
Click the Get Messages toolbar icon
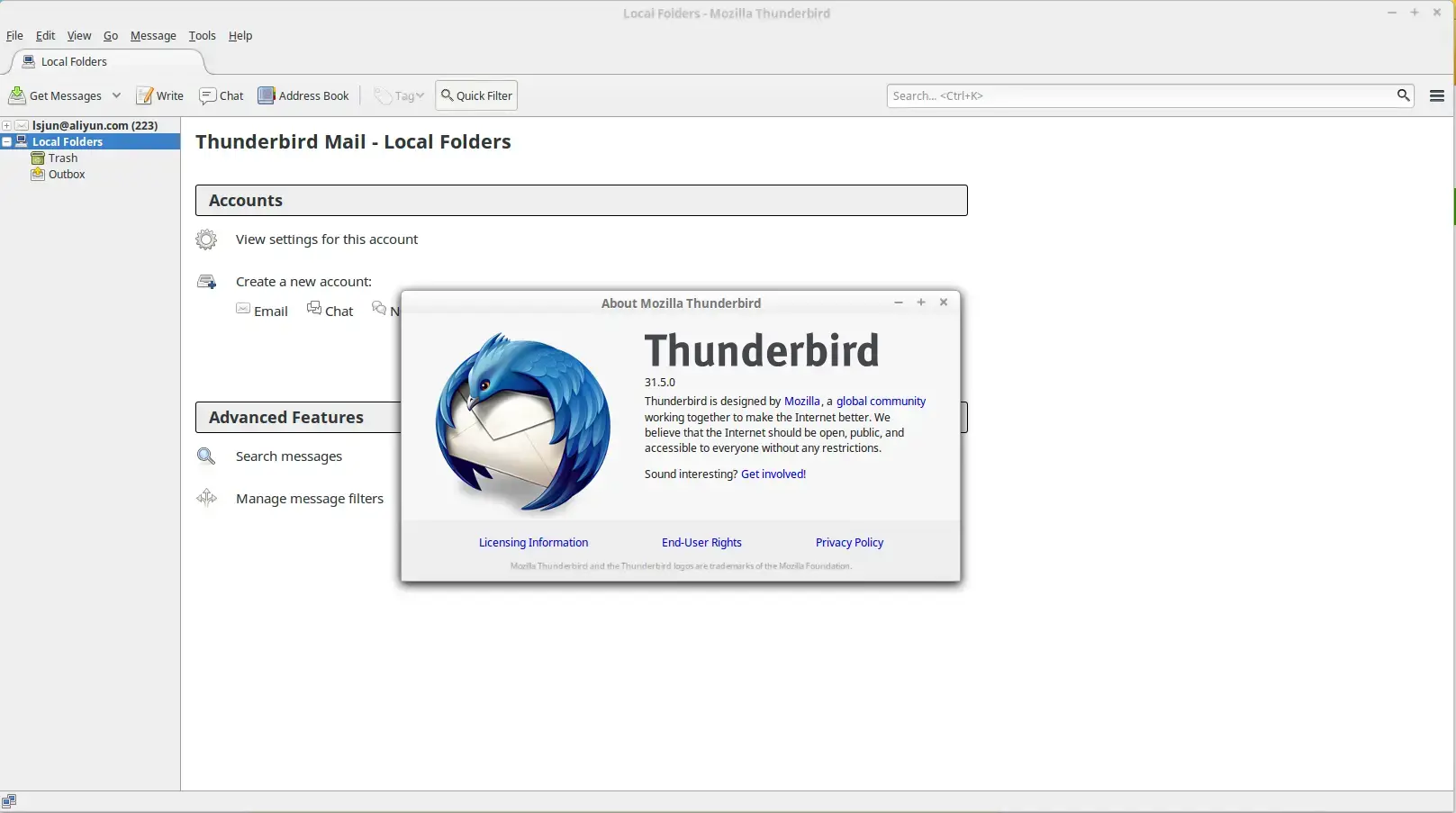pos(16,95)
